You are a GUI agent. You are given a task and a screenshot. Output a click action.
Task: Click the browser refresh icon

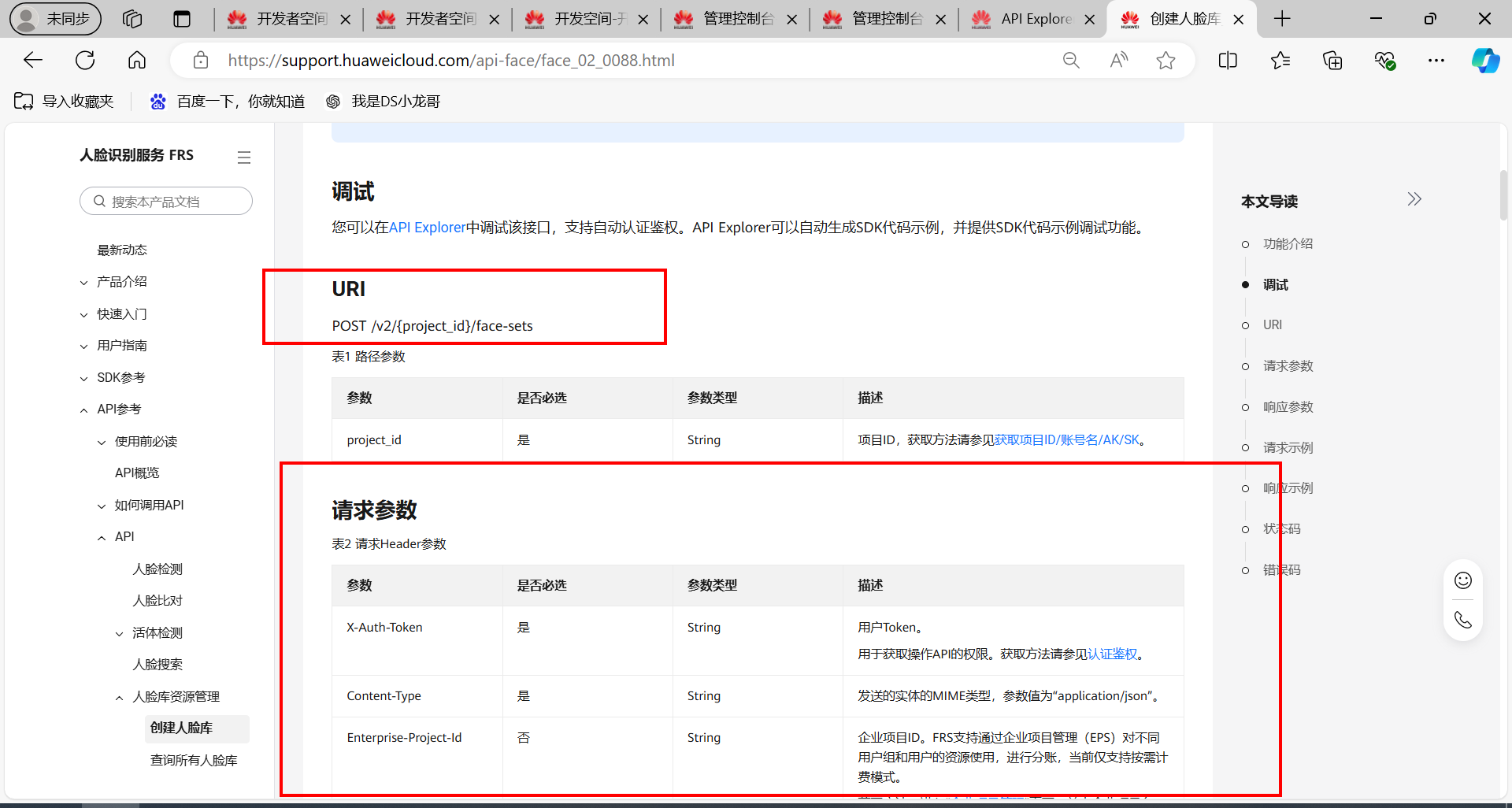pos(85,61)
